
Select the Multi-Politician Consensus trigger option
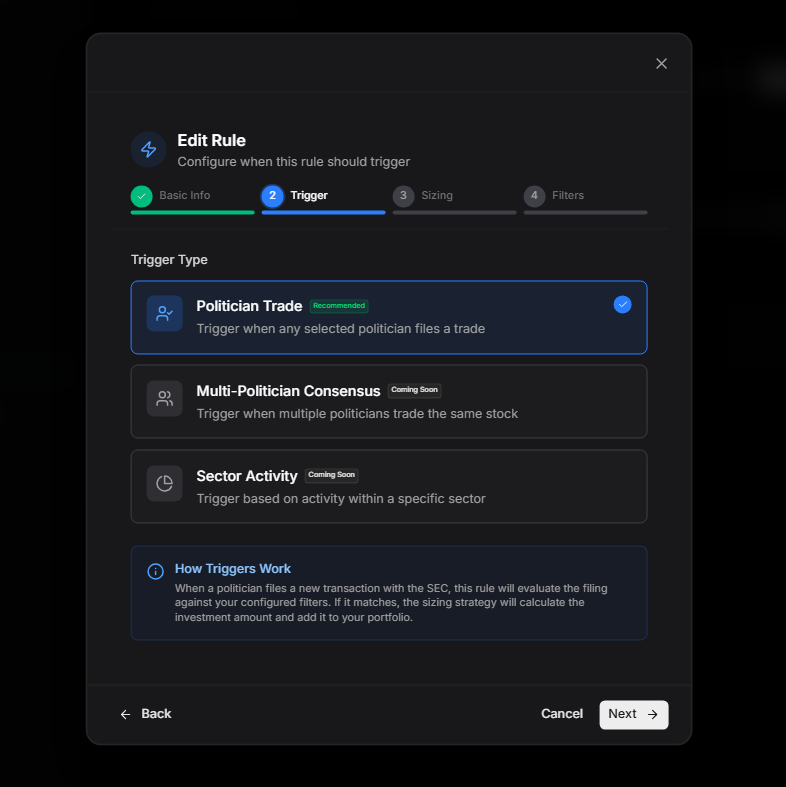[388, 401]
